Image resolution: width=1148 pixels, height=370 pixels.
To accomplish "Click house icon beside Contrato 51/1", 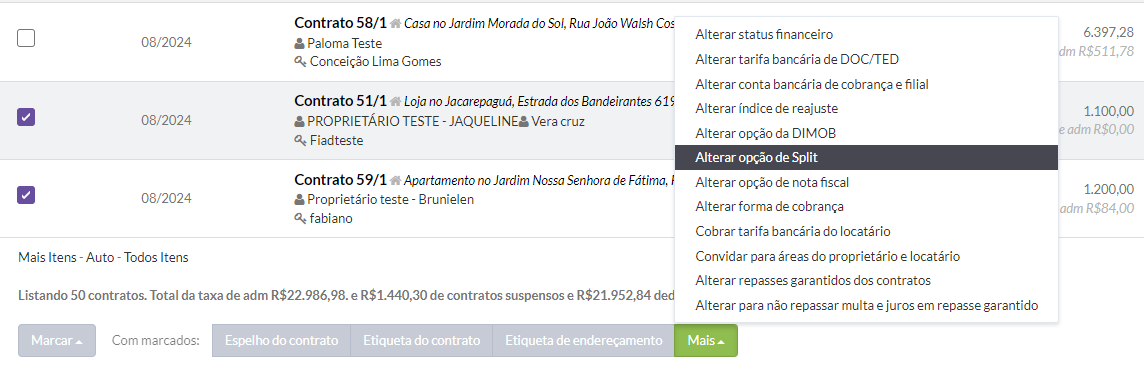I will [x=395, y=102].
